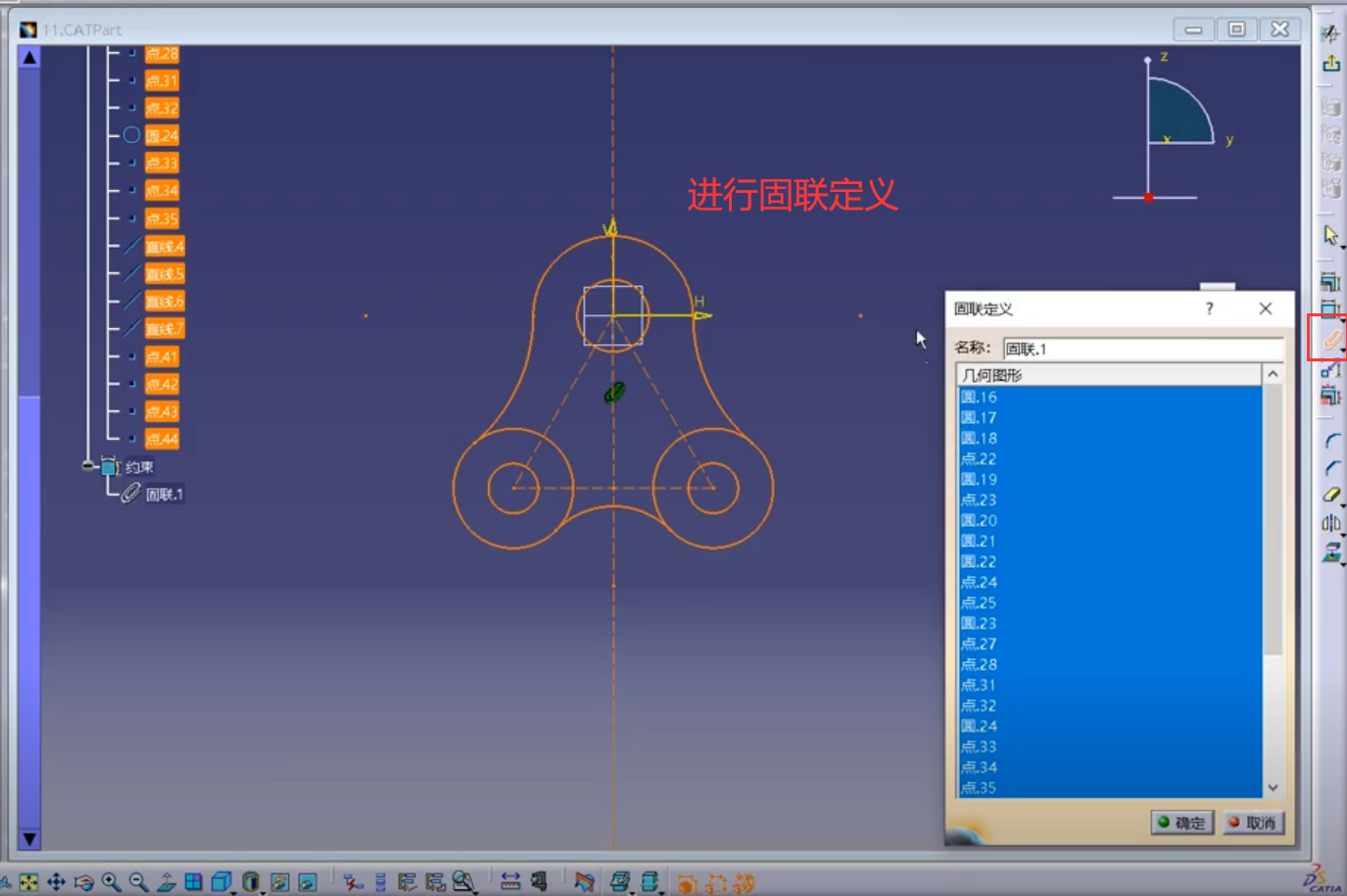Click the tree panel scroll-down arrow
The height and width of the screenshot is (896, 1347).
(29, 839)
